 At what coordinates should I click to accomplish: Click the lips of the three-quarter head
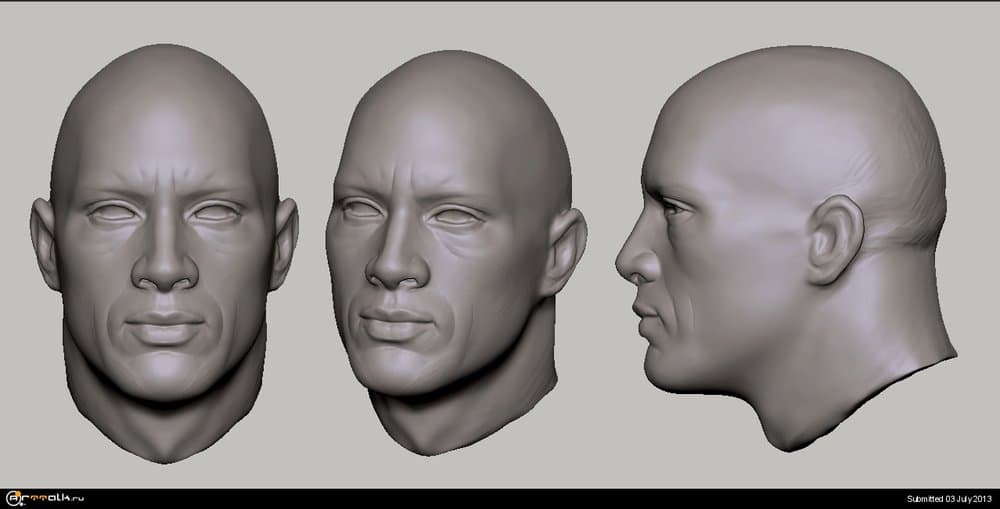click(393, 323)
